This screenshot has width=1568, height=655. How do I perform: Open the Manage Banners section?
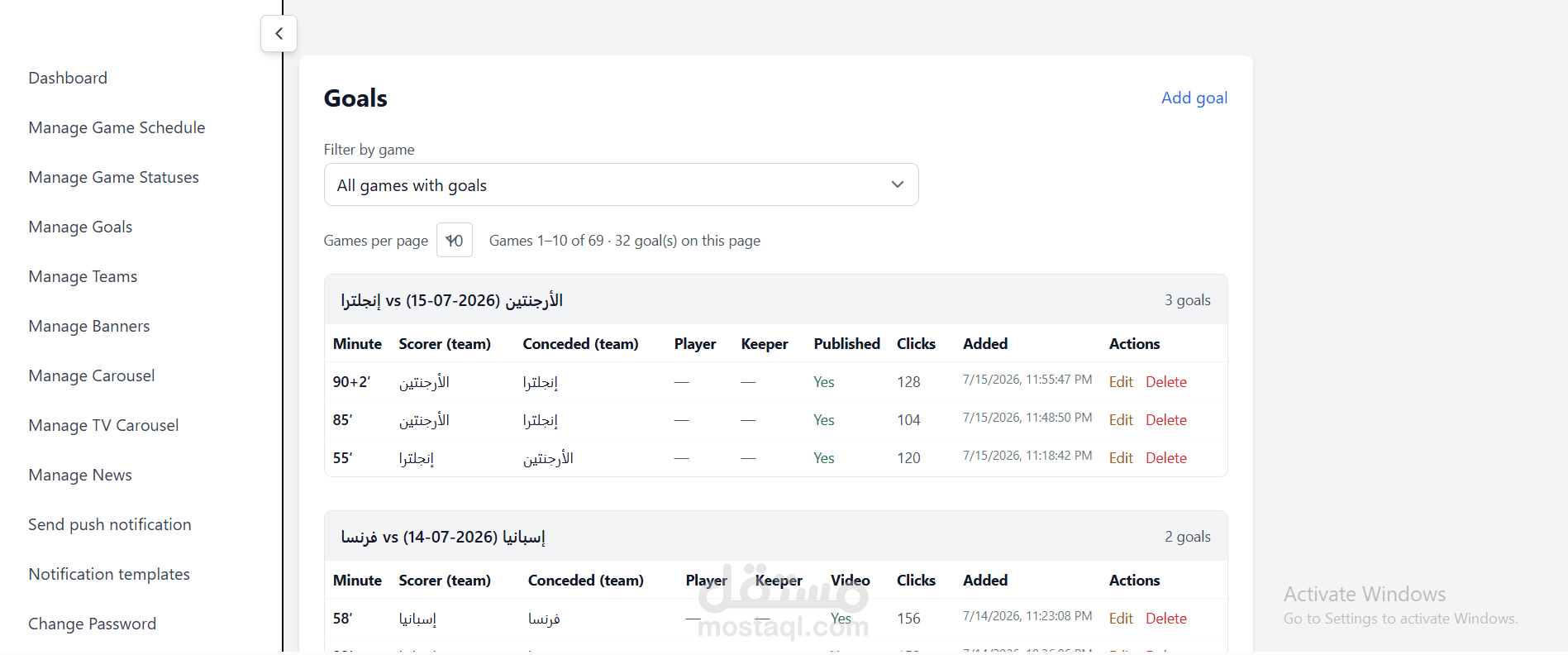89,326
